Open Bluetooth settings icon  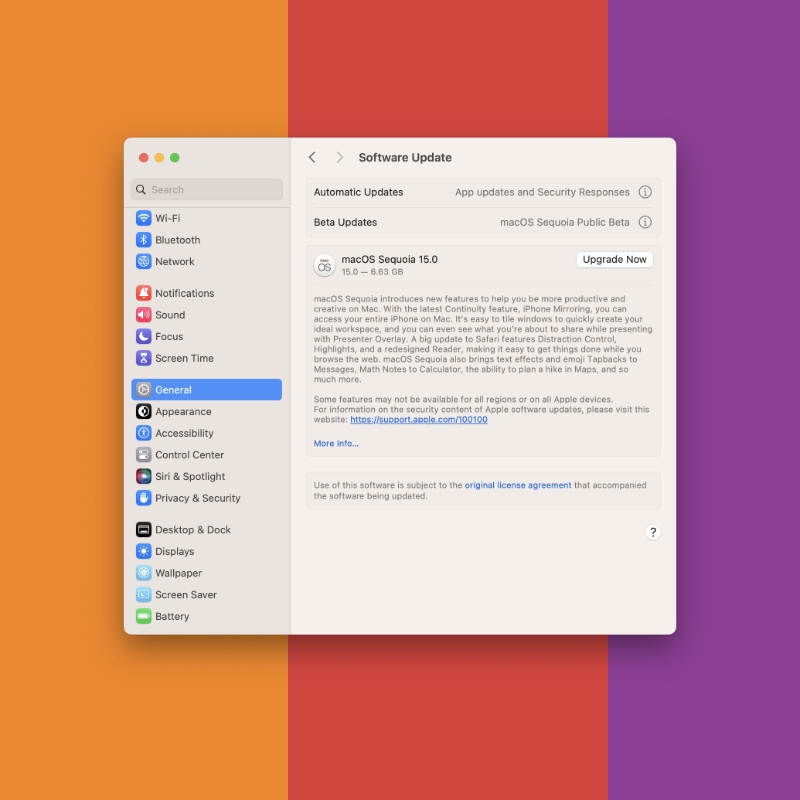click(x=144, y=240)
